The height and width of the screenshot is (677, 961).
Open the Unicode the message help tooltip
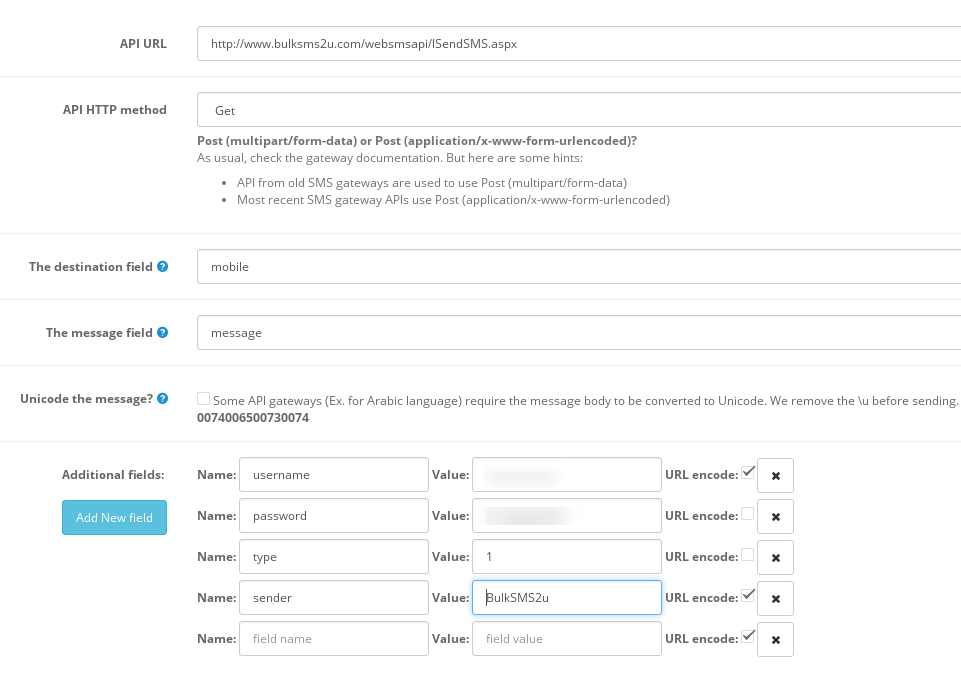tap(162, 399)
